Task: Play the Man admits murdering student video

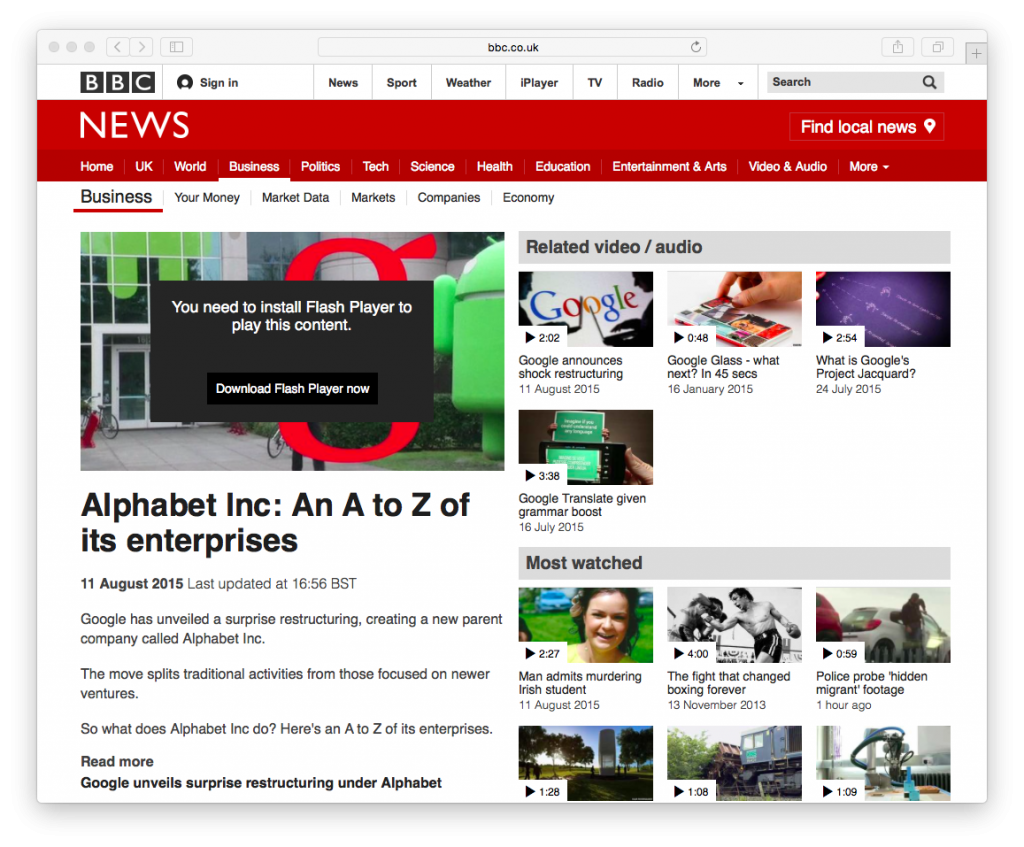Action: tap(586, 625)
